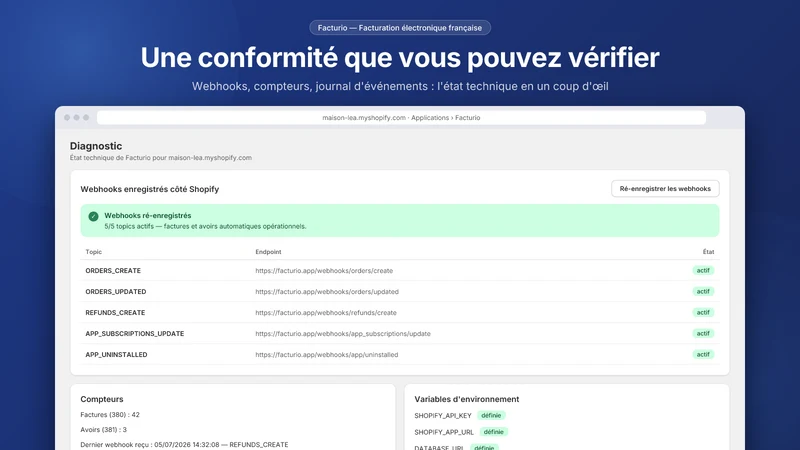Click the SHOPIFY_API_KEY variable name
Image resolution: width=800 pixels, height=450 pixels.
(x=443, y=416)
